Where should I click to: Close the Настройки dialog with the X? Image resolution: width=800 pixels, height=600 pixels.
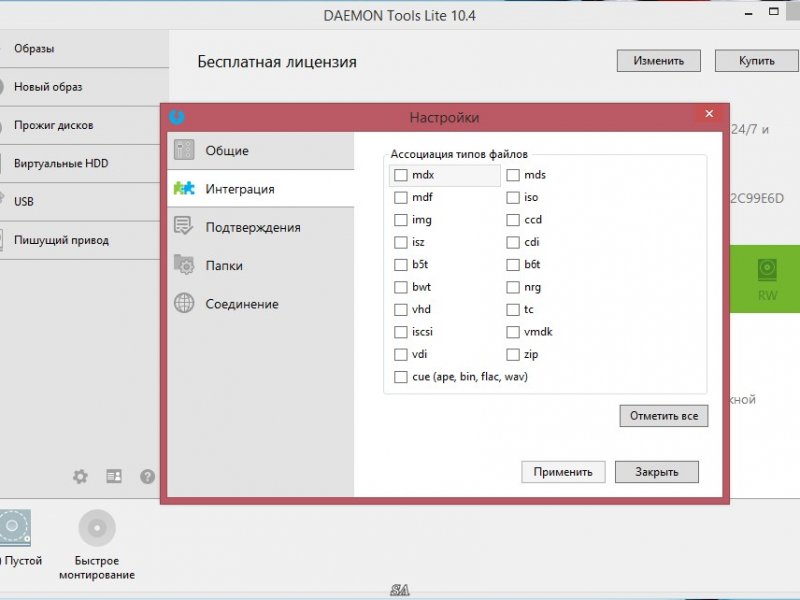click(709, 114)
